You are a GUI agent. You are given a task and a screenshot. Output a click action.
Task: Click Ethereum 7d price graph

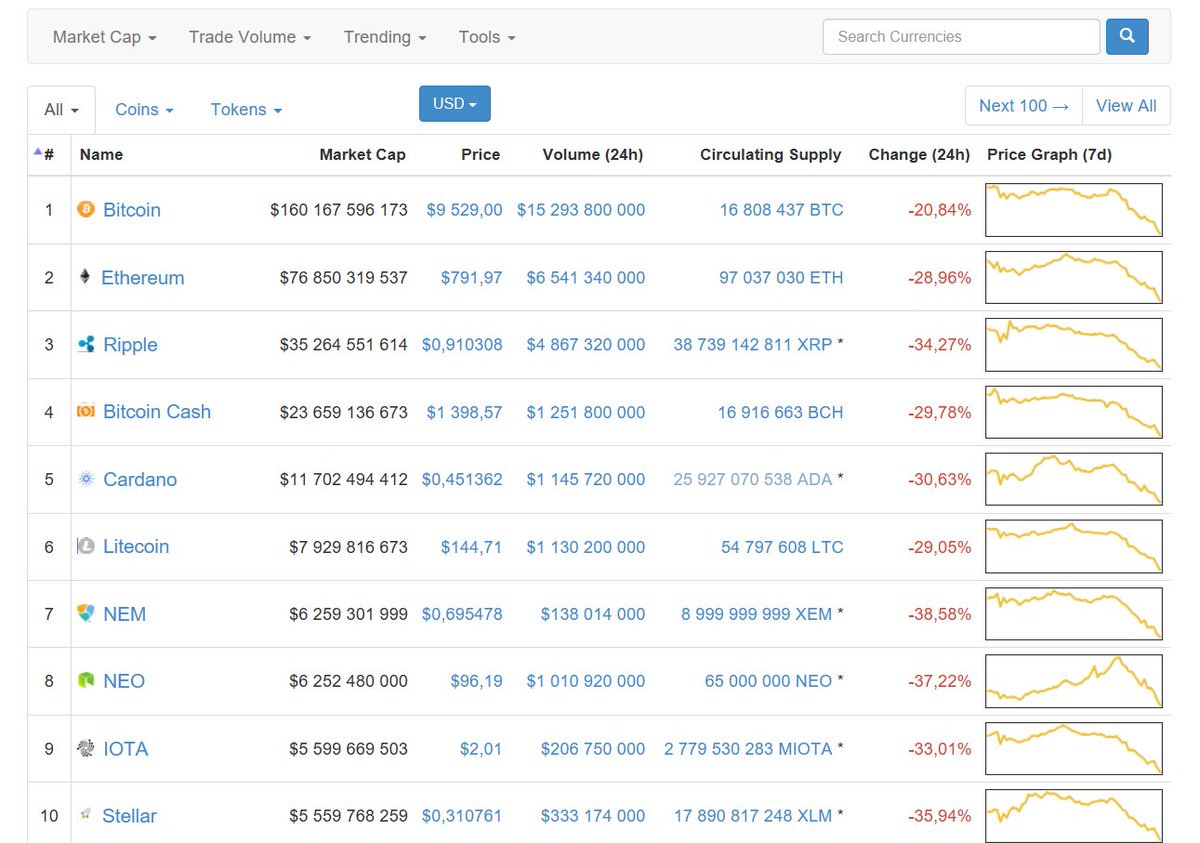[1073, 277]
